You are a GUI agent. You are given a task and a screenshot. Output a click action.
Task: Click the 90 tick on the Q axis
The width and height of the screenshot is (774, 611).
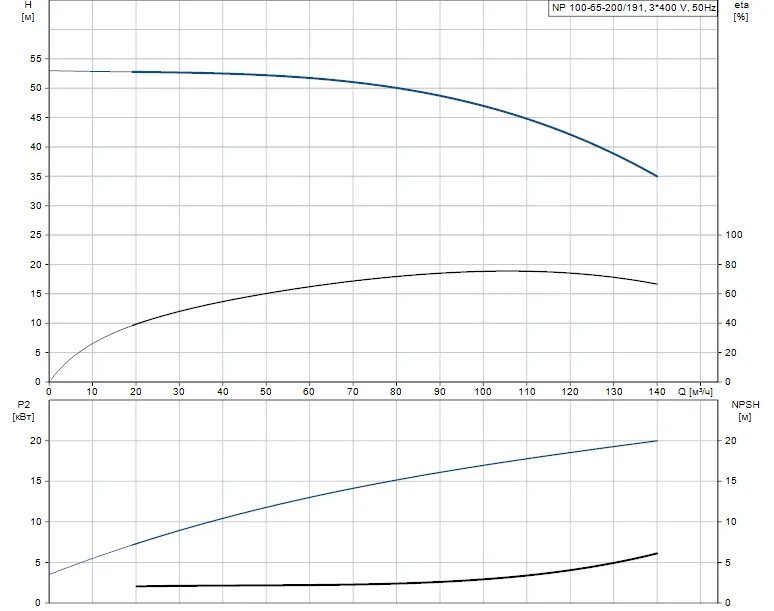(x=439, y=391)
